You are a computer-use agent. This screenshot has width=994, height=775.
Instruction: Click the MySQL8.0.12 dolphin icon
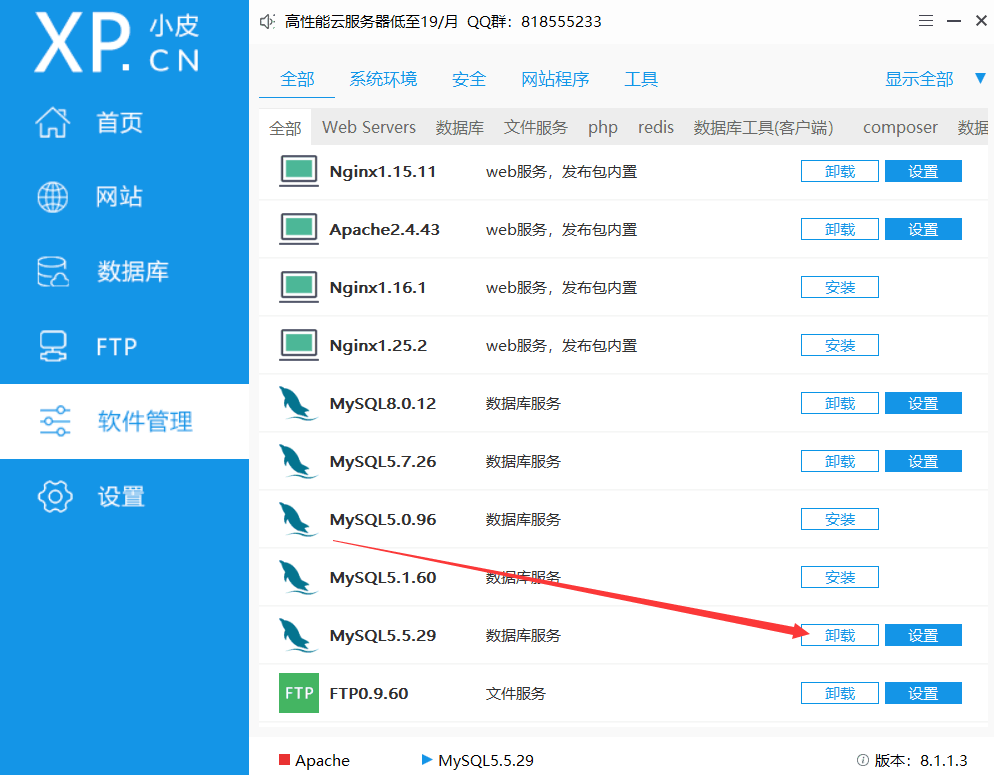pyautogui.click(x=298, y=403)
